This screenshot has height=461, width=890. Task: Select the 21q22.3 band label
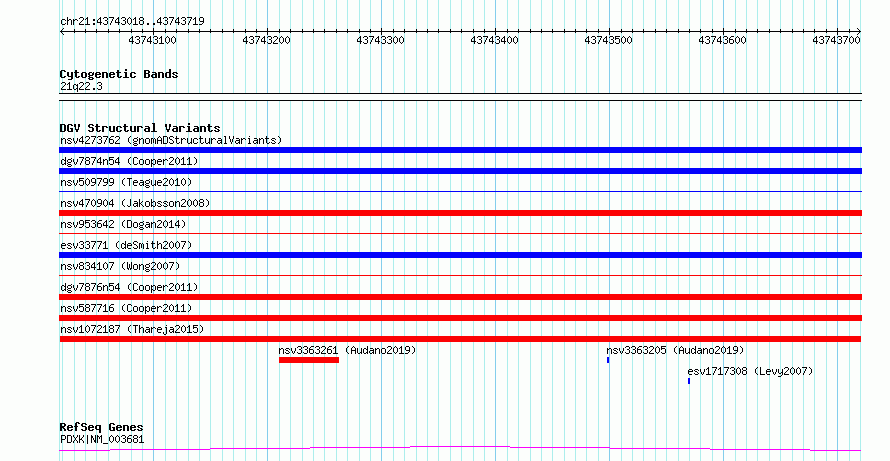(81, 87)
